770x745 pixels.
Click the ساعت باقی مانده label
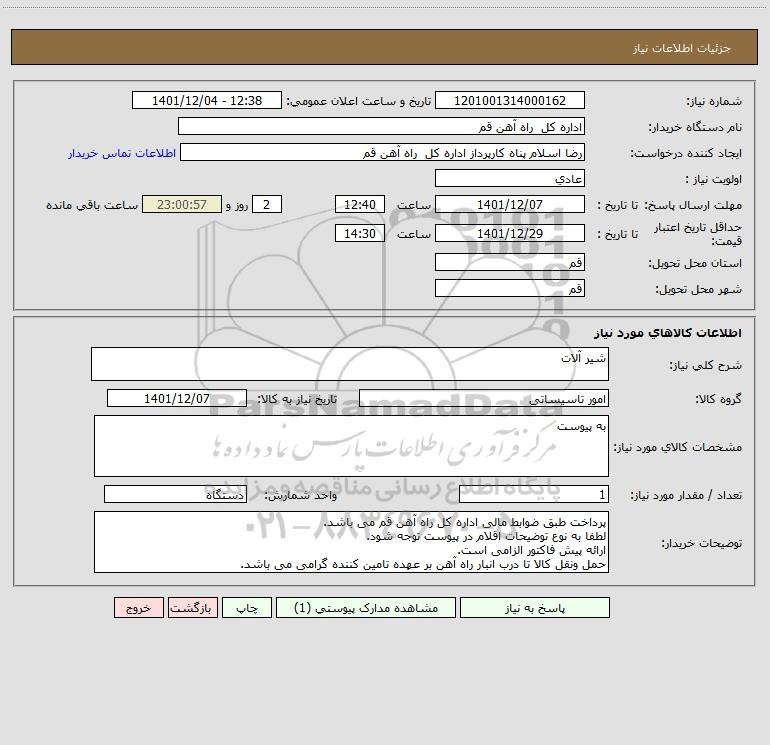click(x=92, y=205)
